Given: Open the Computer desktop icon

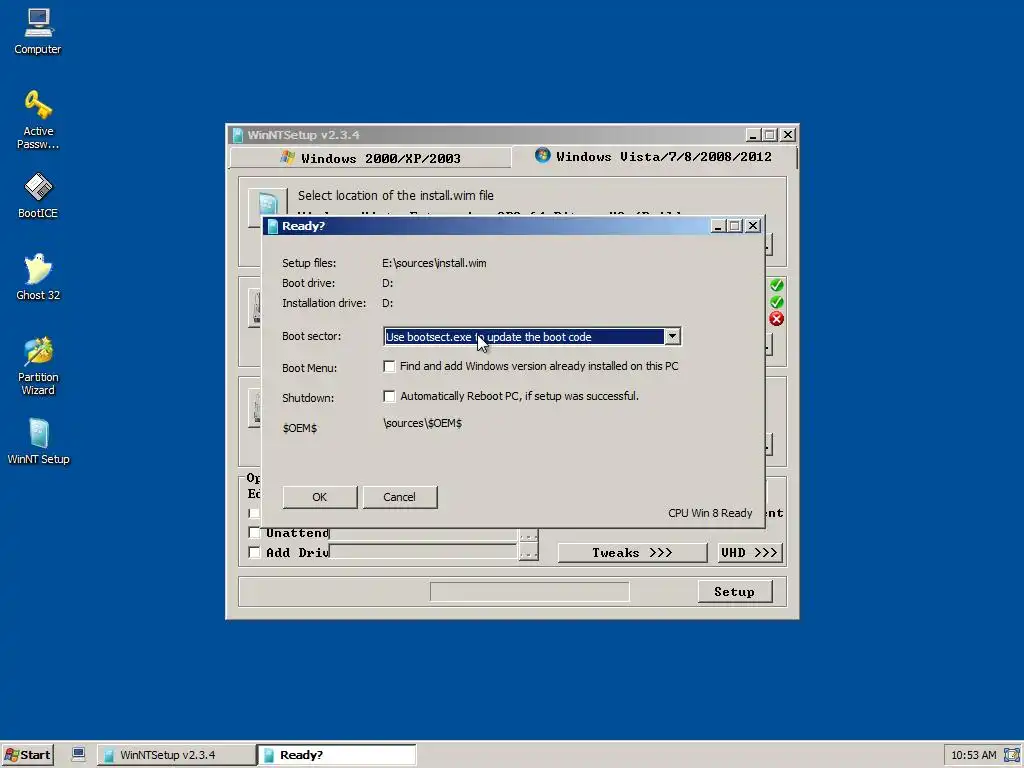Looking at the screenshot, I should click(38, 31).
